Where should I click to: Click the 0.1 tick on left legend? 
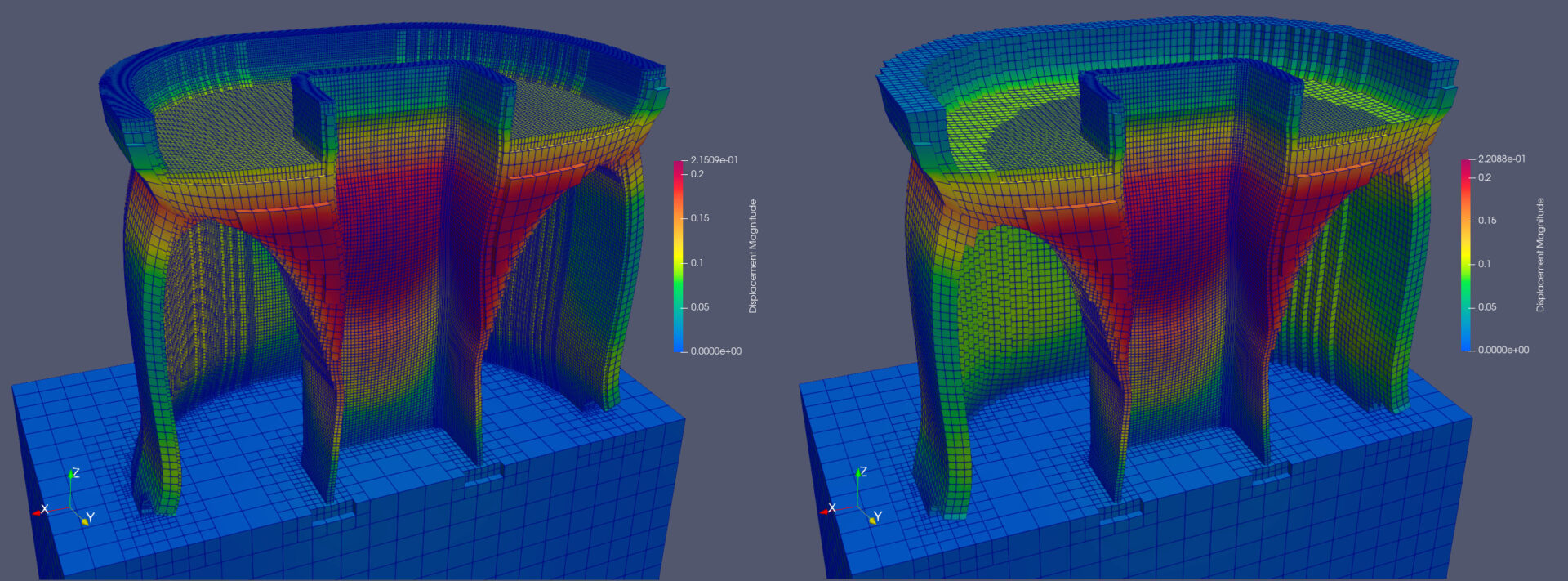click(x=697, y=262)
